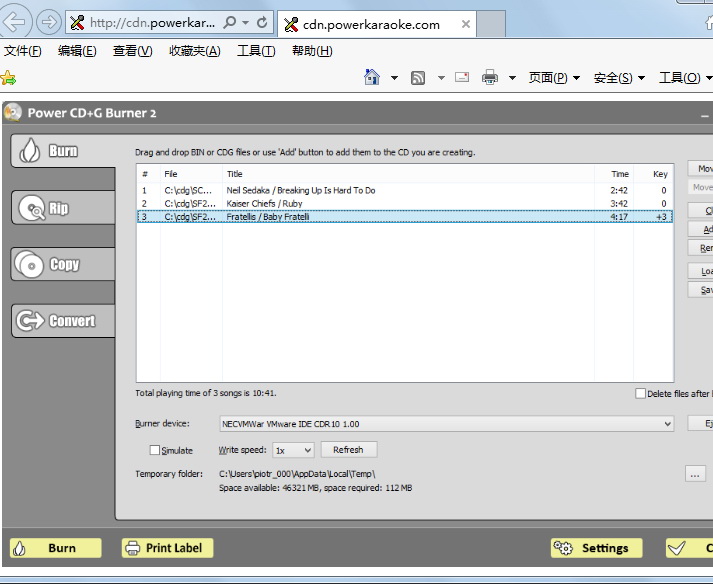Expand the Print dropdown arrow
Screen dimensions: 713x584
pos(512,78)
